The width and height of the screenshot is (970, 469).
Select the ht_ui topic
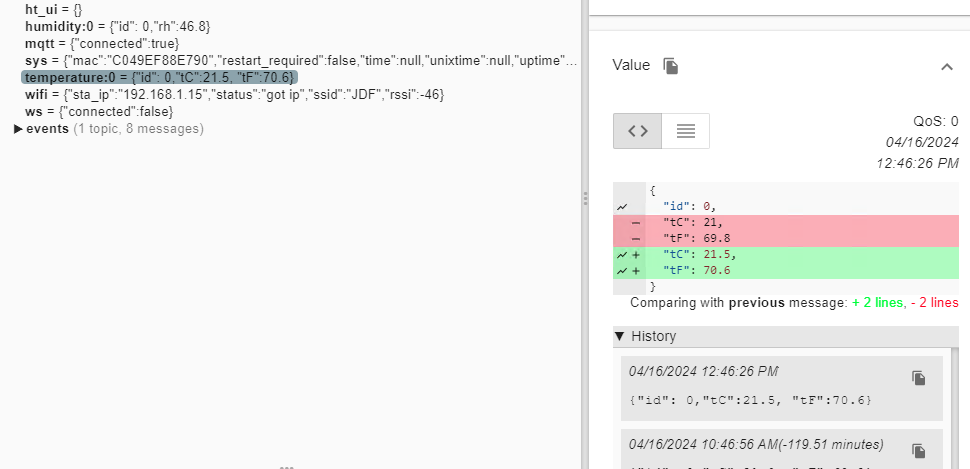[x=46, y=9]
